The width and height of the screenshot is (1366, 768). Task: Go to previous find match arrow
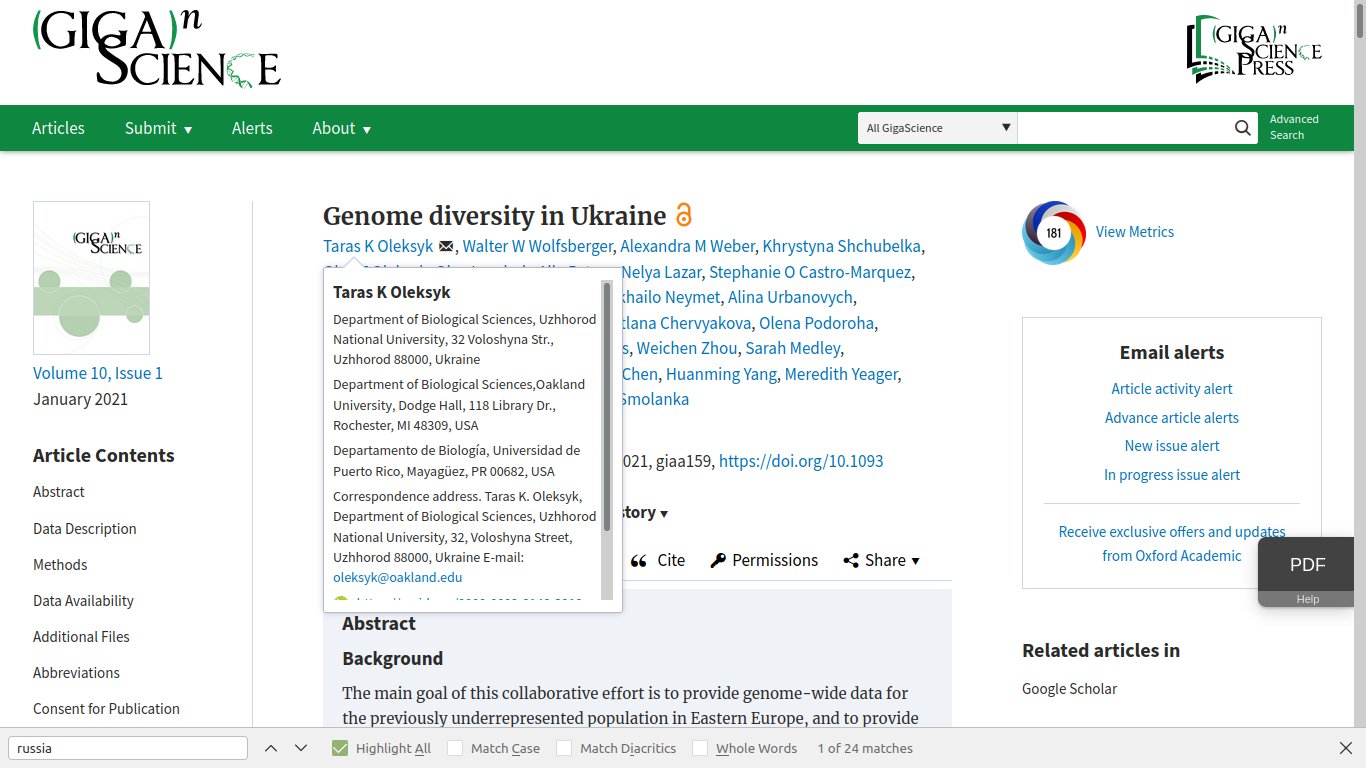pos(271,748)
